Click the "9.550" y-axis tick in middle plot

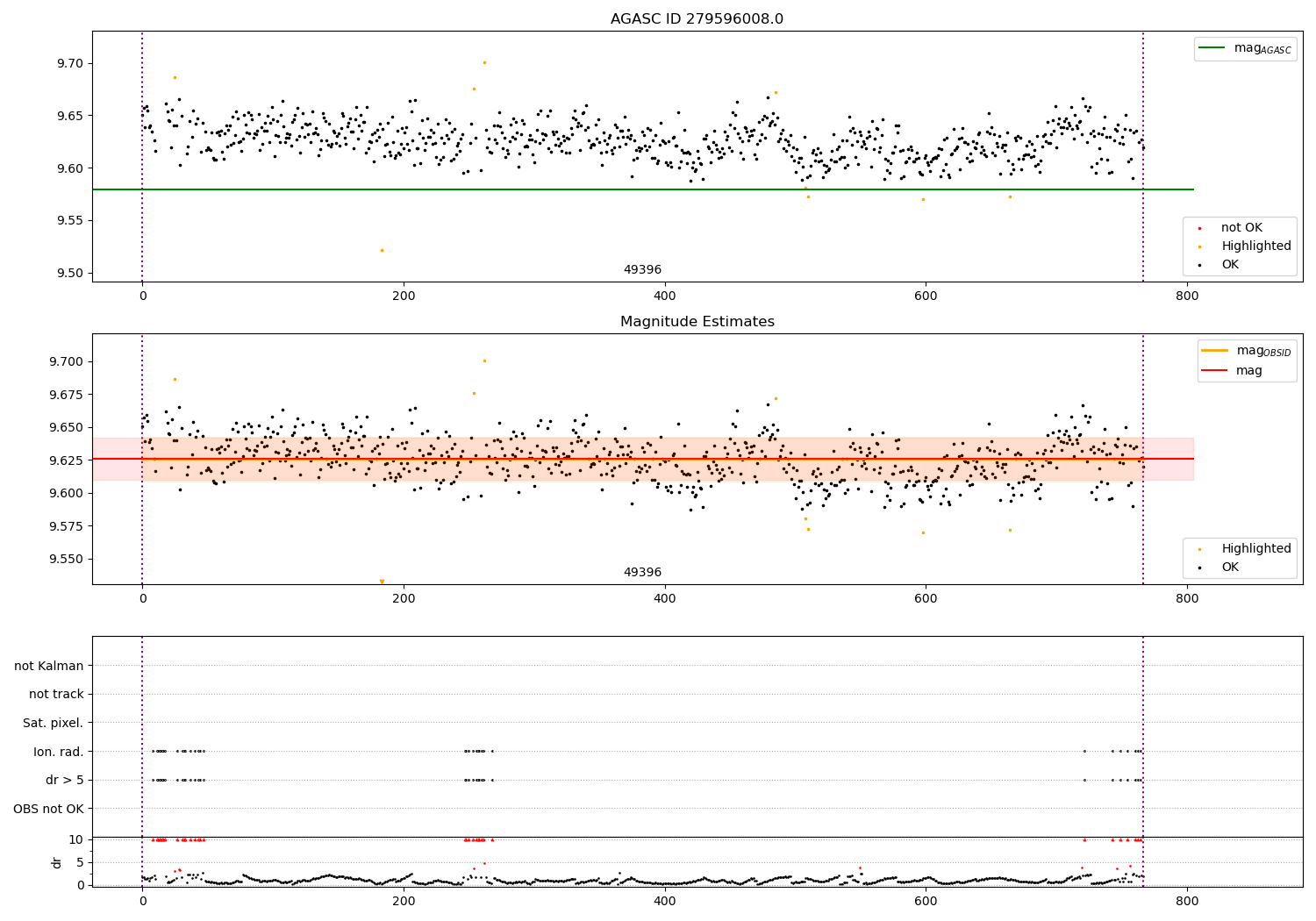(68, 560)
